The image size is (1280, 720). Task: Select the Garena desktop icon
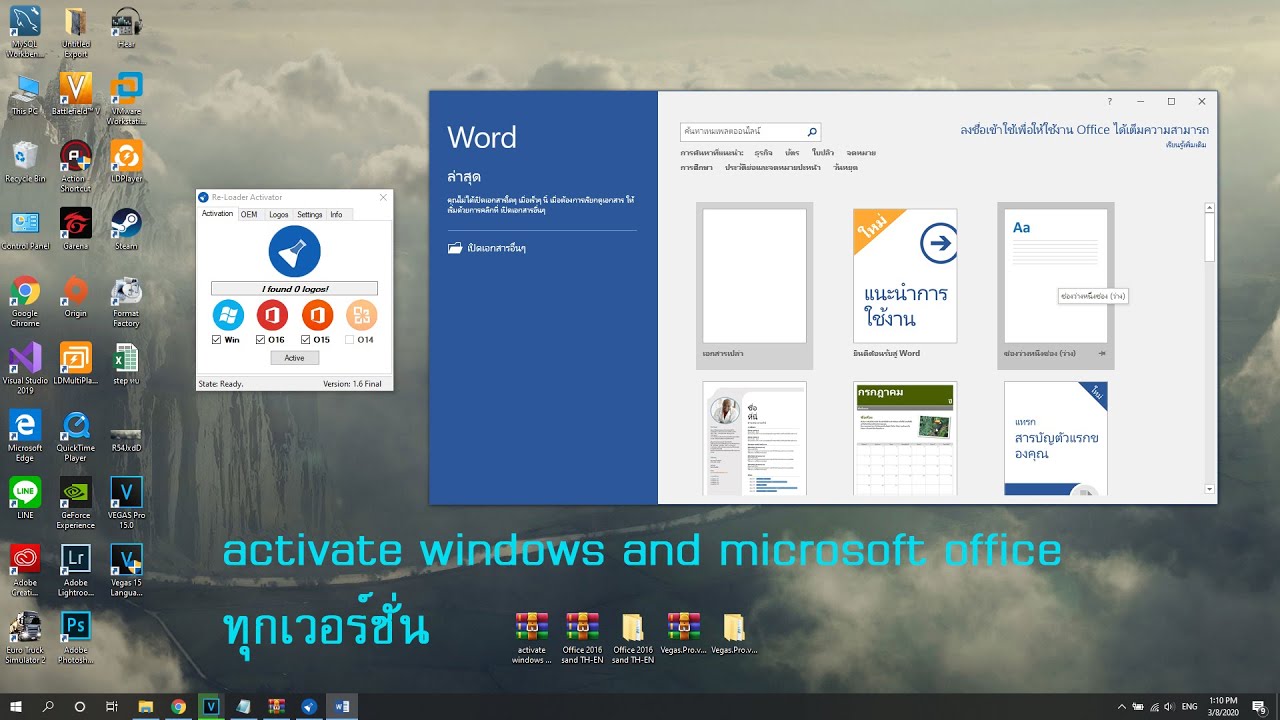coord(75,229)
